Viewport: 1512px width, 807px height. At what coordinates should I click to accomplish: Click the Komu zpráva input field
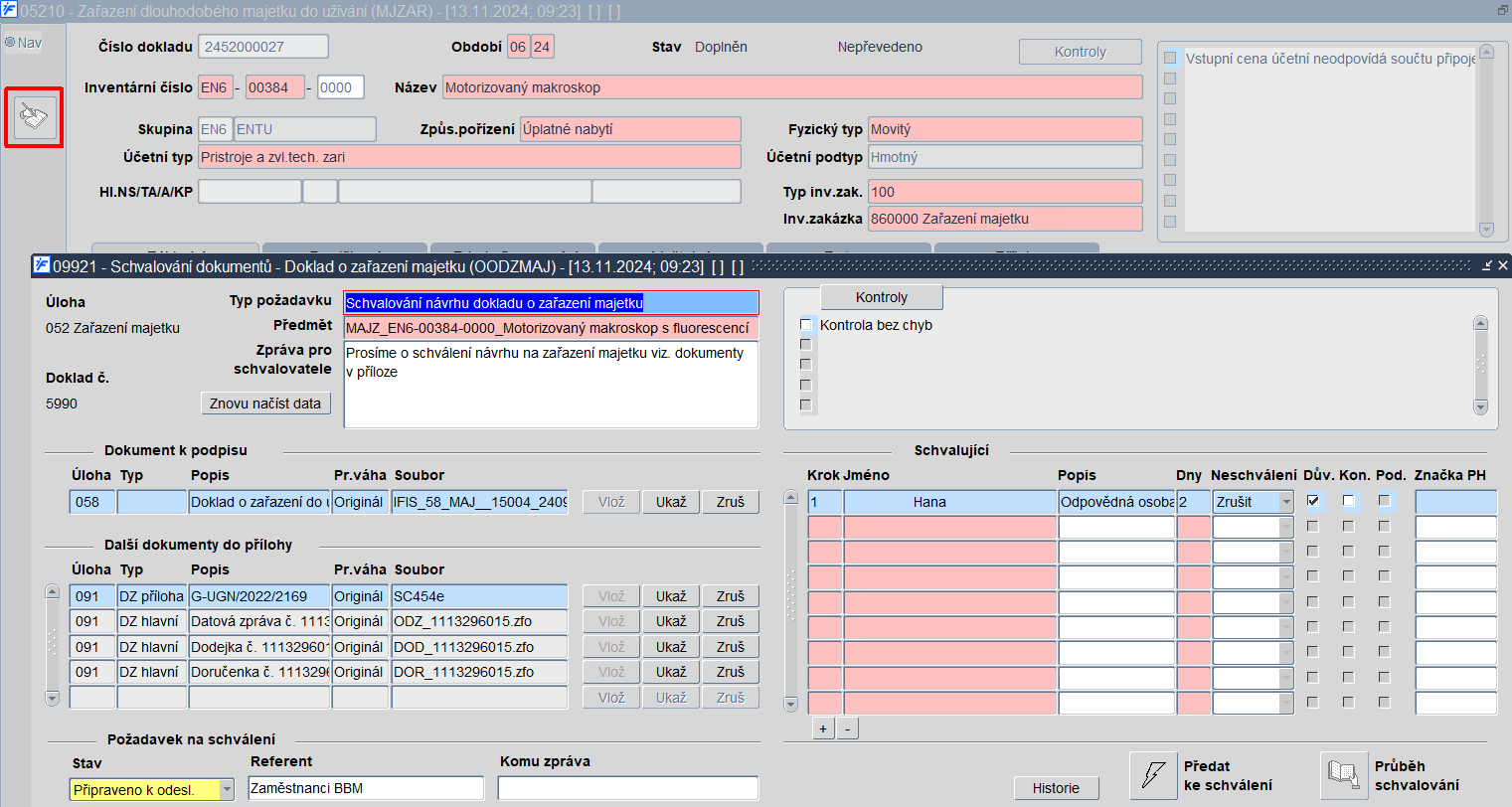[627, 788]
